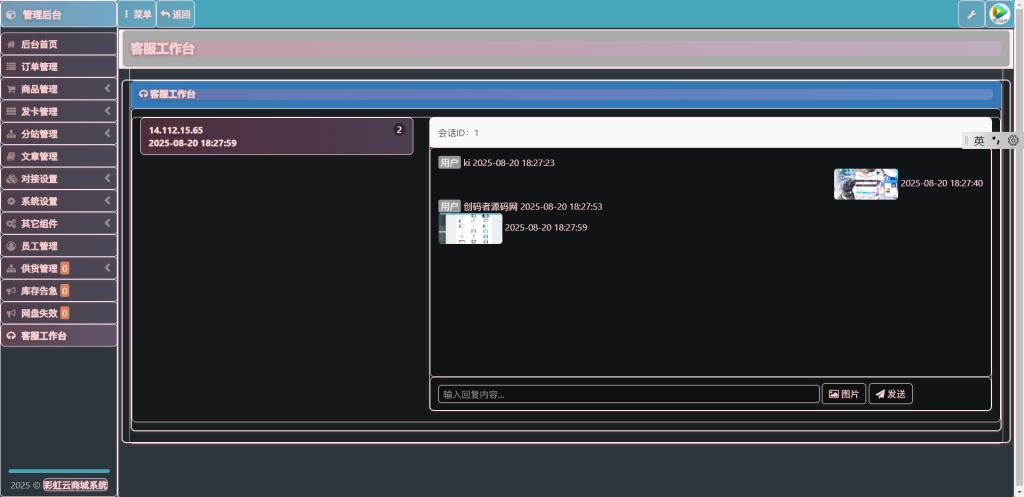Expand the 分站管理 sidebar section

tap(58, 134)
